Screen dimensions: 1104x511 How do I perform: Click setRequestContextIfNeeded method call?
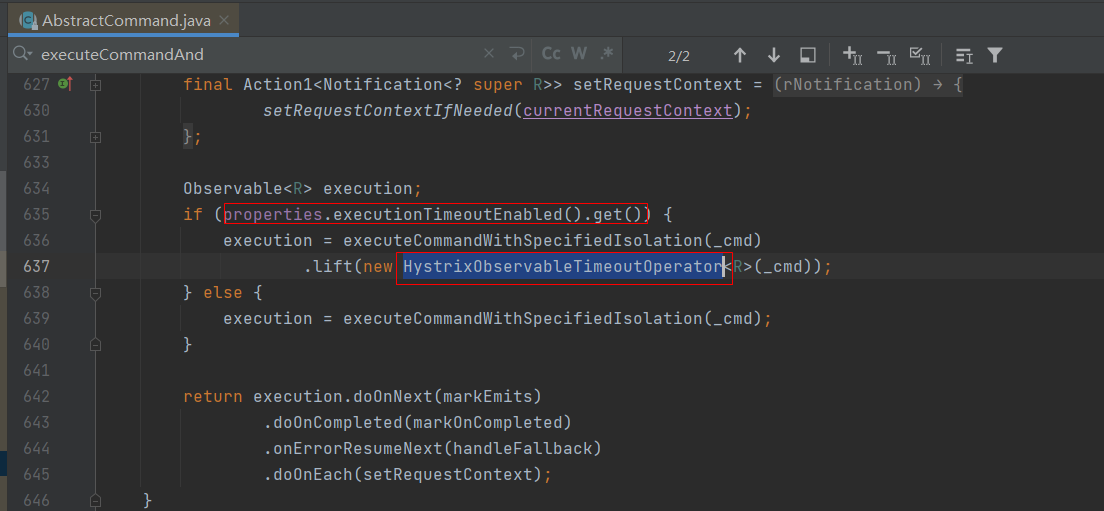tap(390, 111)
